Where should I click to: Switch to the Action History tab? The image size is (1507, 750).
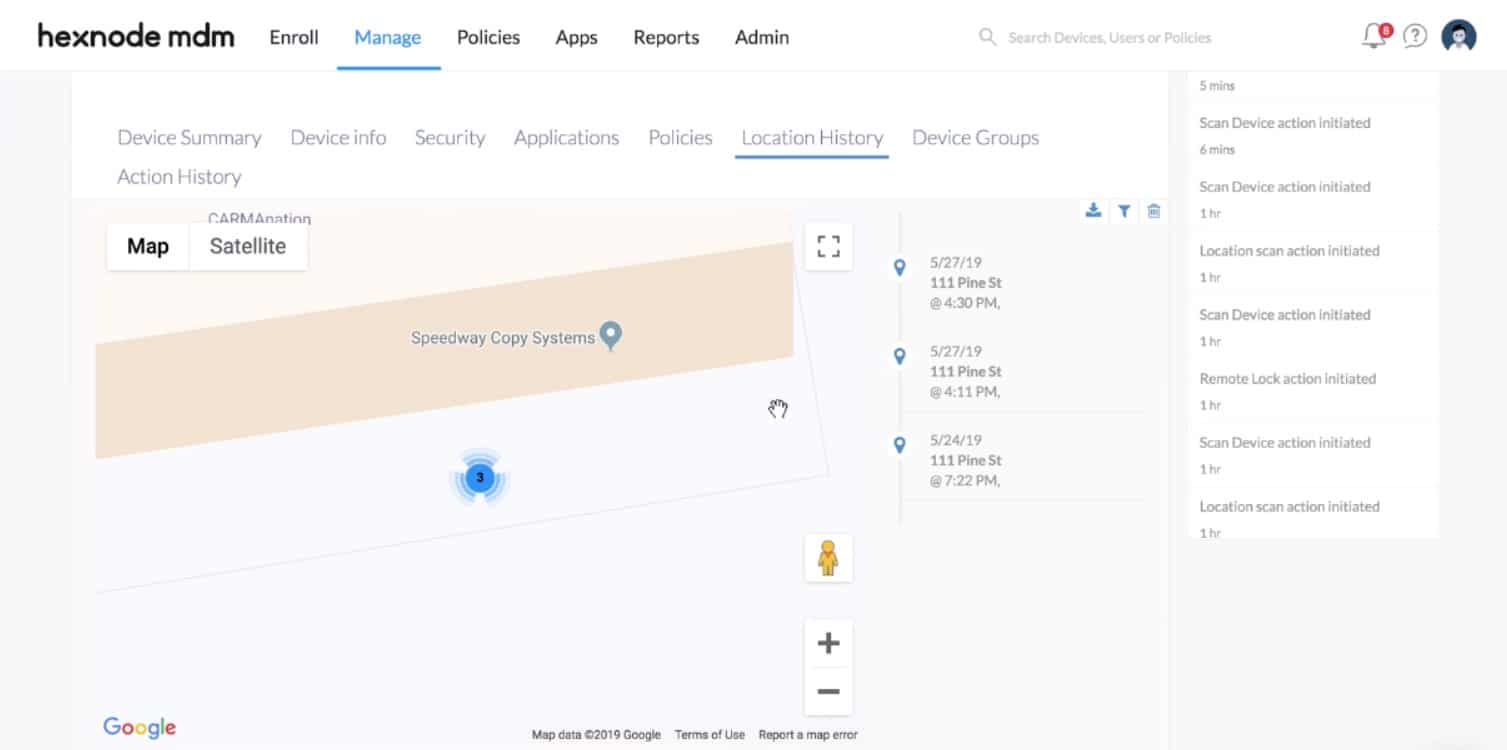[179, 177]
